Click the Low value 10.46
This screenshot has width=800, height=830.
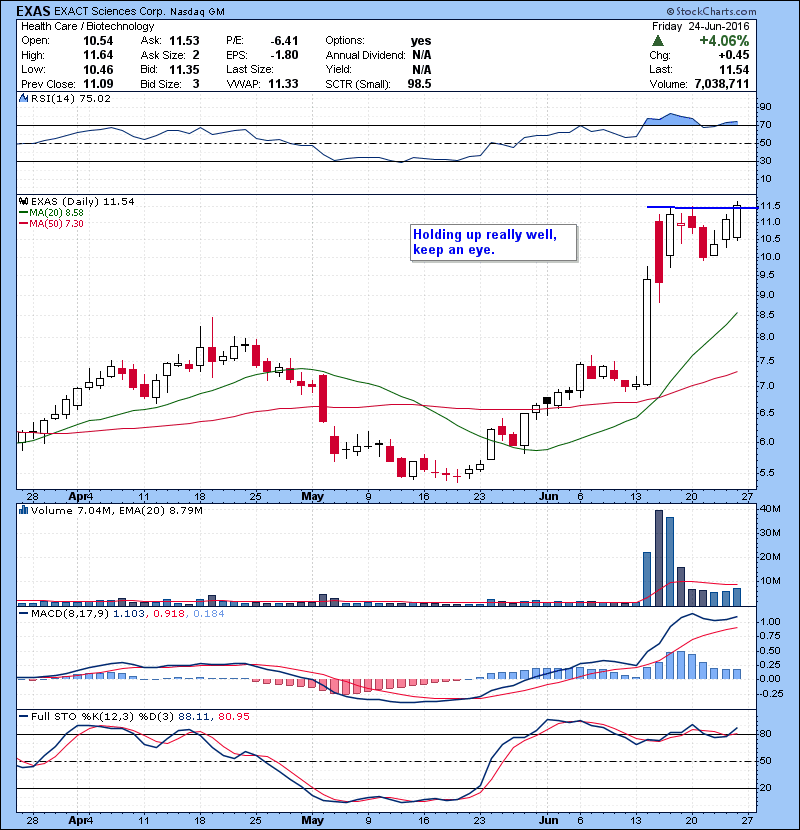98,69
